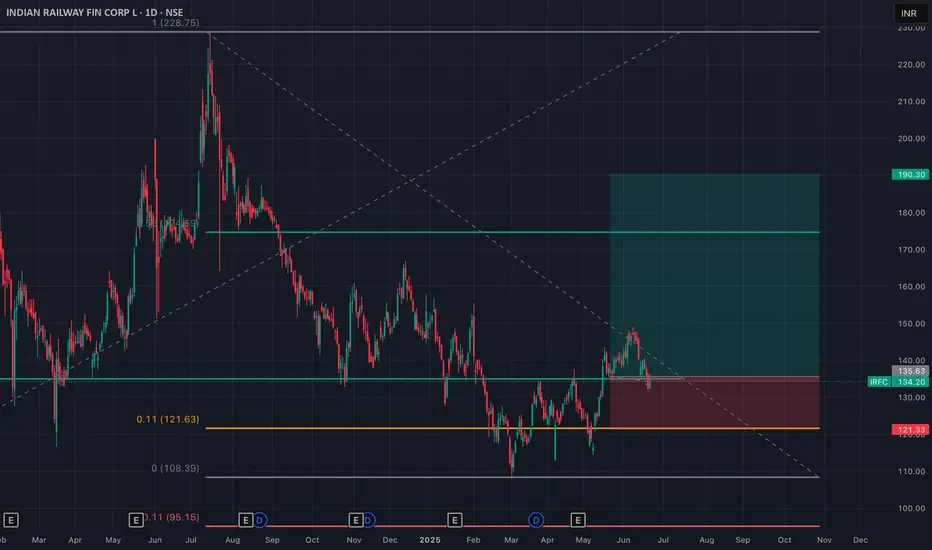Viewport: 932px width, 550px height.
Task: Select the orange 121.63 horizontal line
Action: (x=512, y=428)
